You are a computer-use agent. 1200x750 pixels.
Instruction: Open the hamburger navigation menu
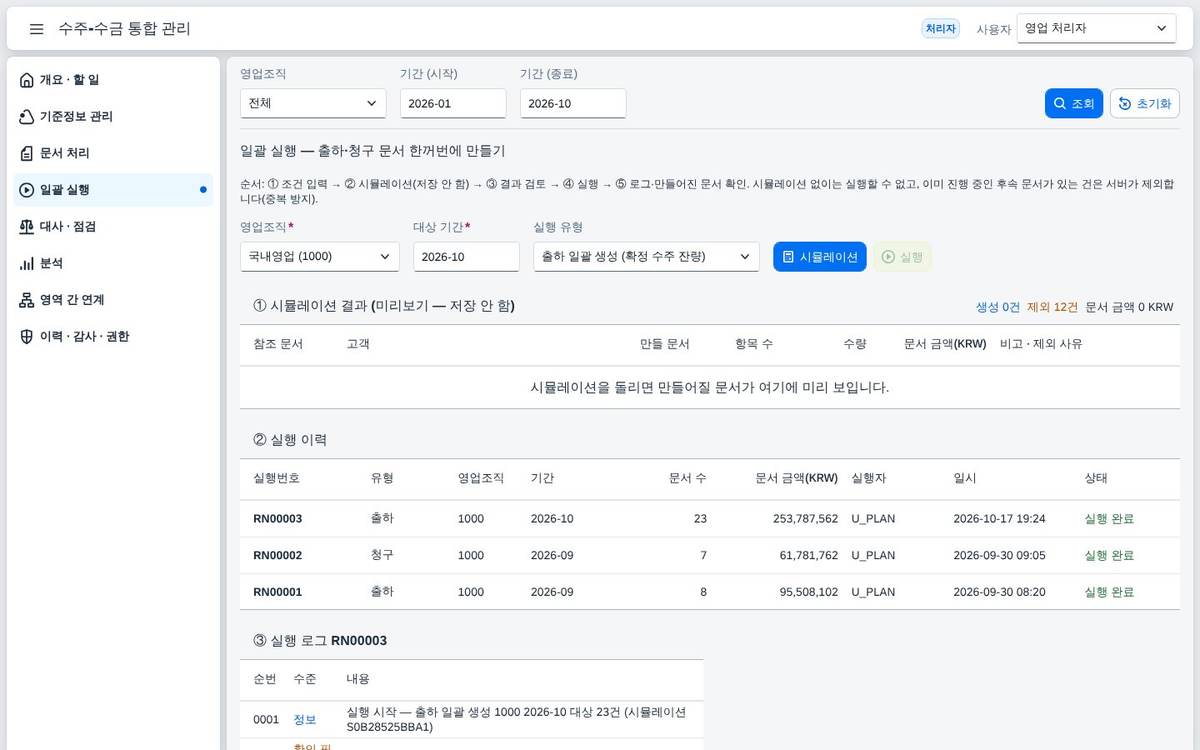coord(36,29)
